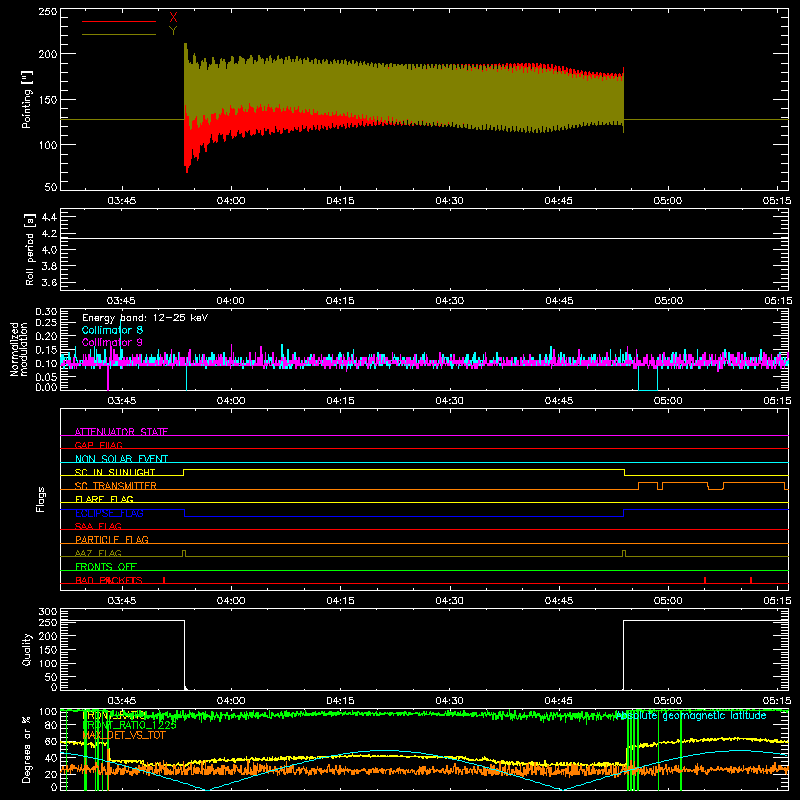Click the NON_SOLAR_EVENT flag label
Screen dimensions: 800x800
[x=121, y=459]
